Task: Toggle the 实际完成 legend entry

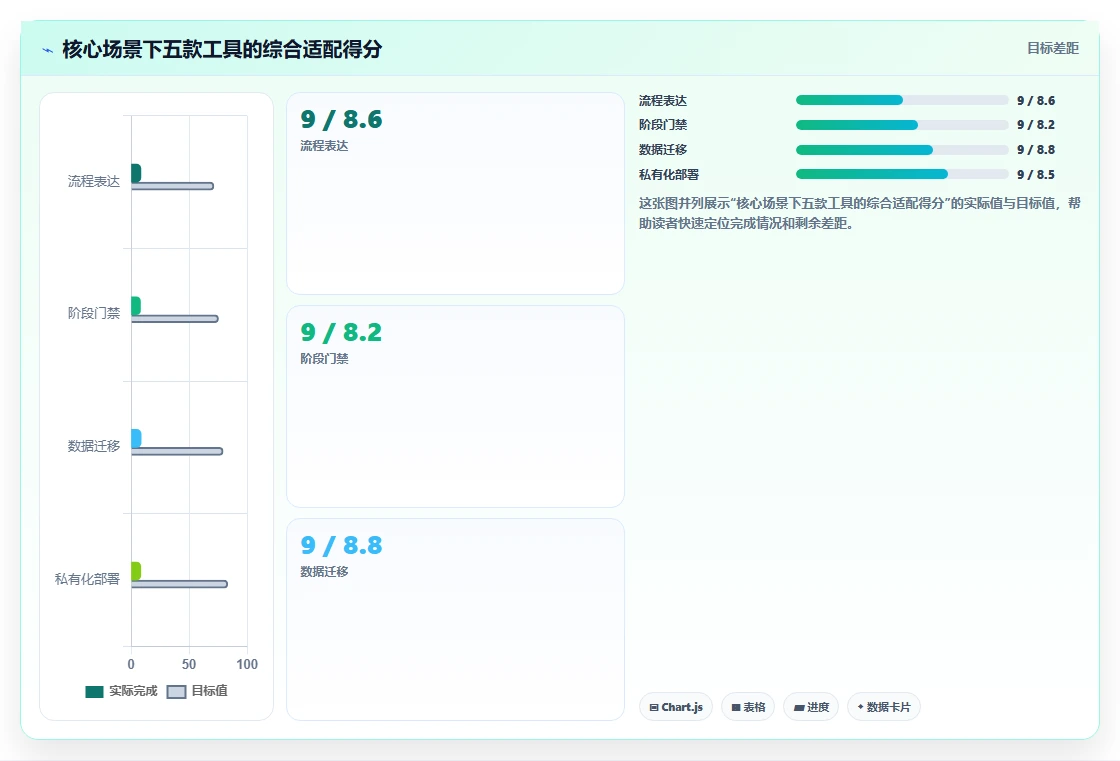Action: tap(121, 691)
